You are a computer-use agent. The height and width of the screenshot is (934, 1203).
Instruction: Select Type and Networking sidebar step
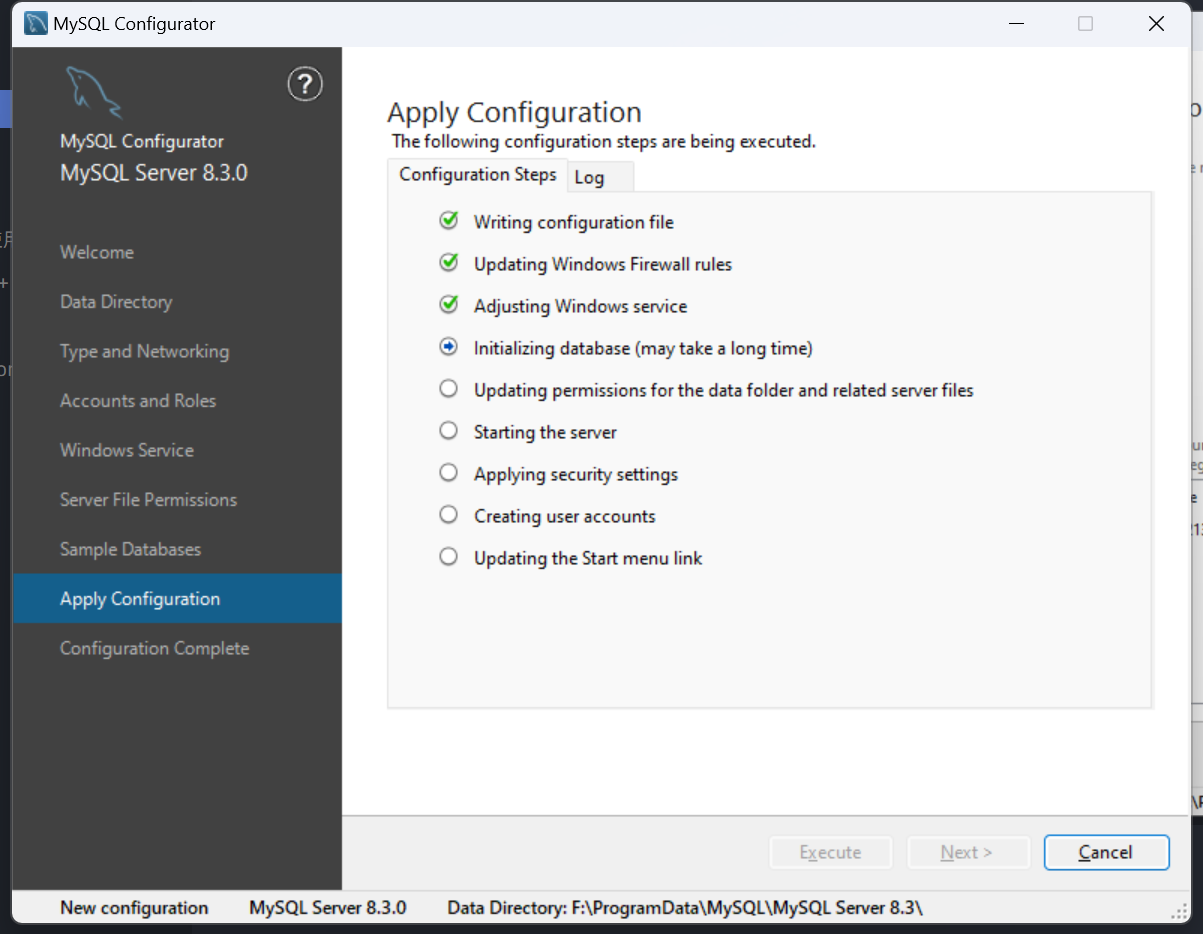coord(144,351)
